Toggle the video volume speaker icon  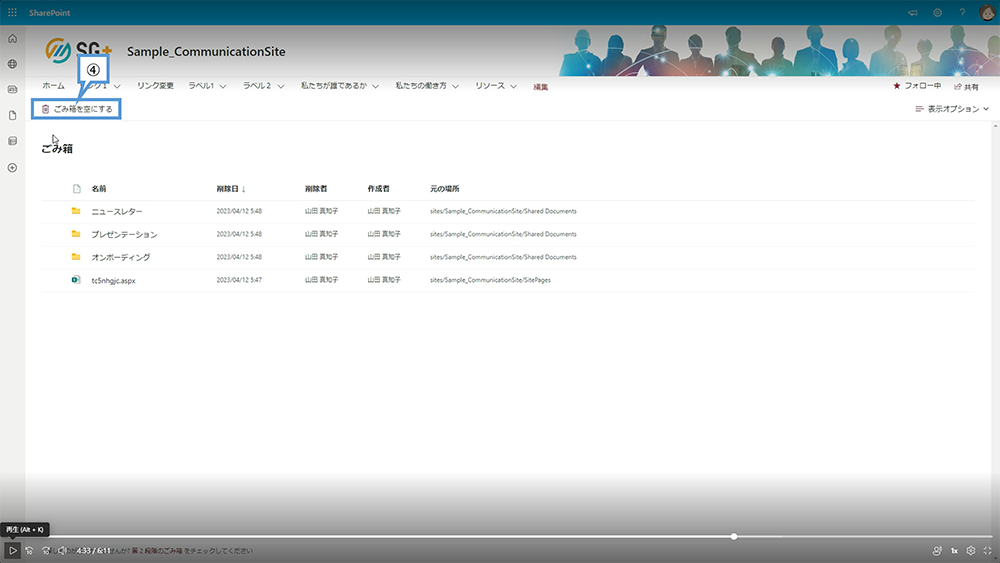click(x=62, y=551)
